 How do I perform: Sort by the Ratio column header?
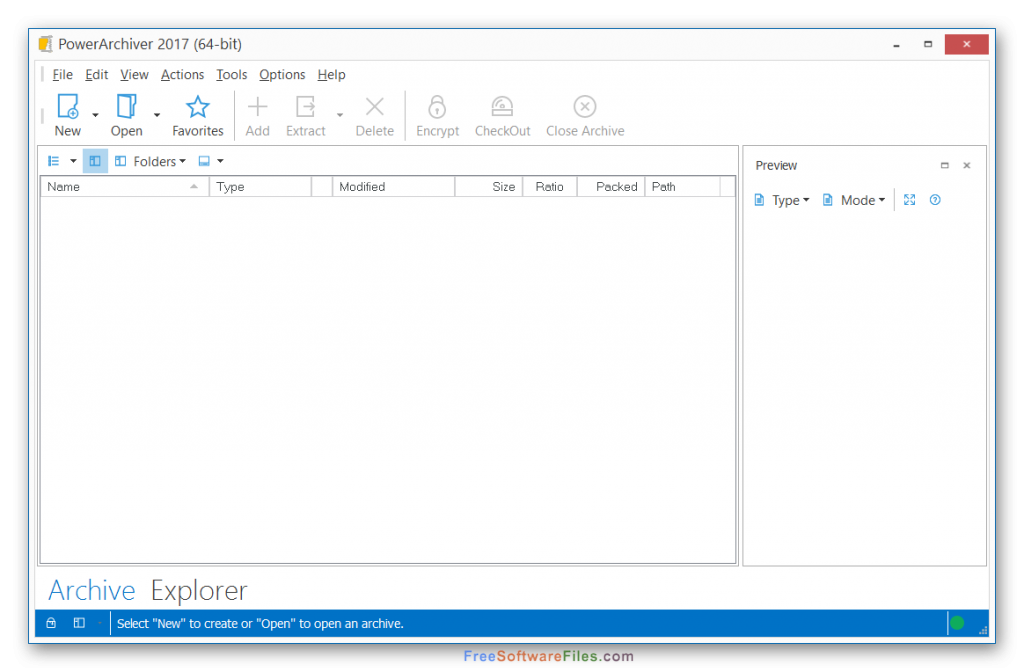click(549, 187)
